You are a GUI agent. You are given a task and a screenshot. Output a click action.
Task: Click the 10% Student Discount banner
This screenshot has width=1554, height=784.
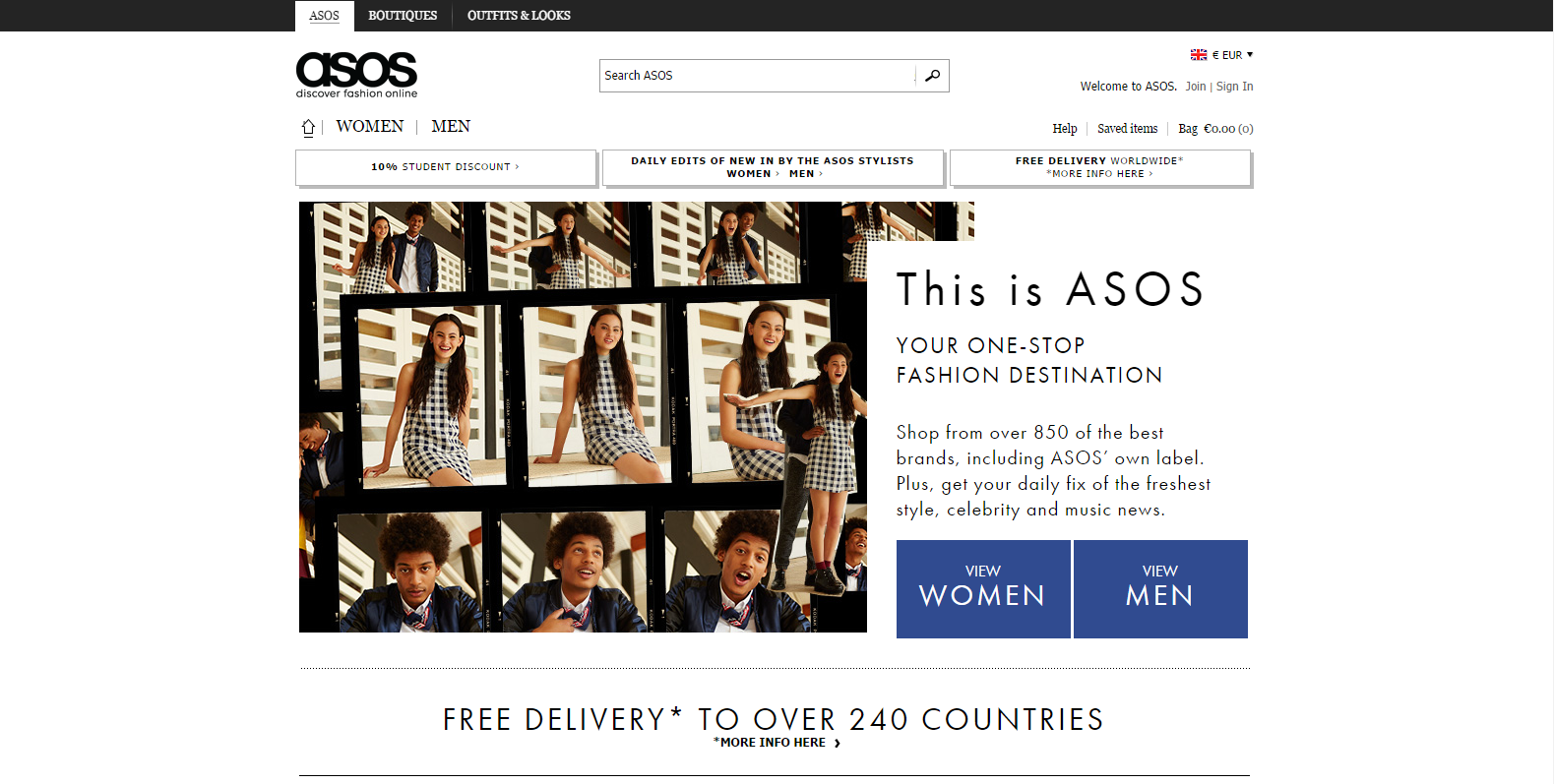pyautogui.click(x=446, y=167)
